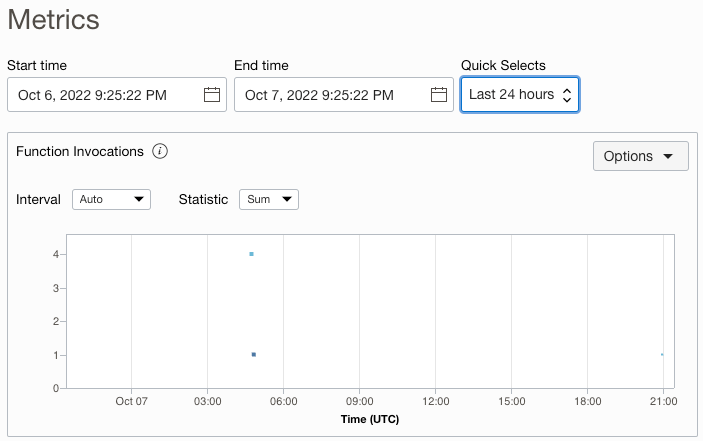Viewport: 703px width, 441px height.
Task: Expand the Quick Selects 'Last 24 hours' dropdown
Action: click(x=519, y=95)
